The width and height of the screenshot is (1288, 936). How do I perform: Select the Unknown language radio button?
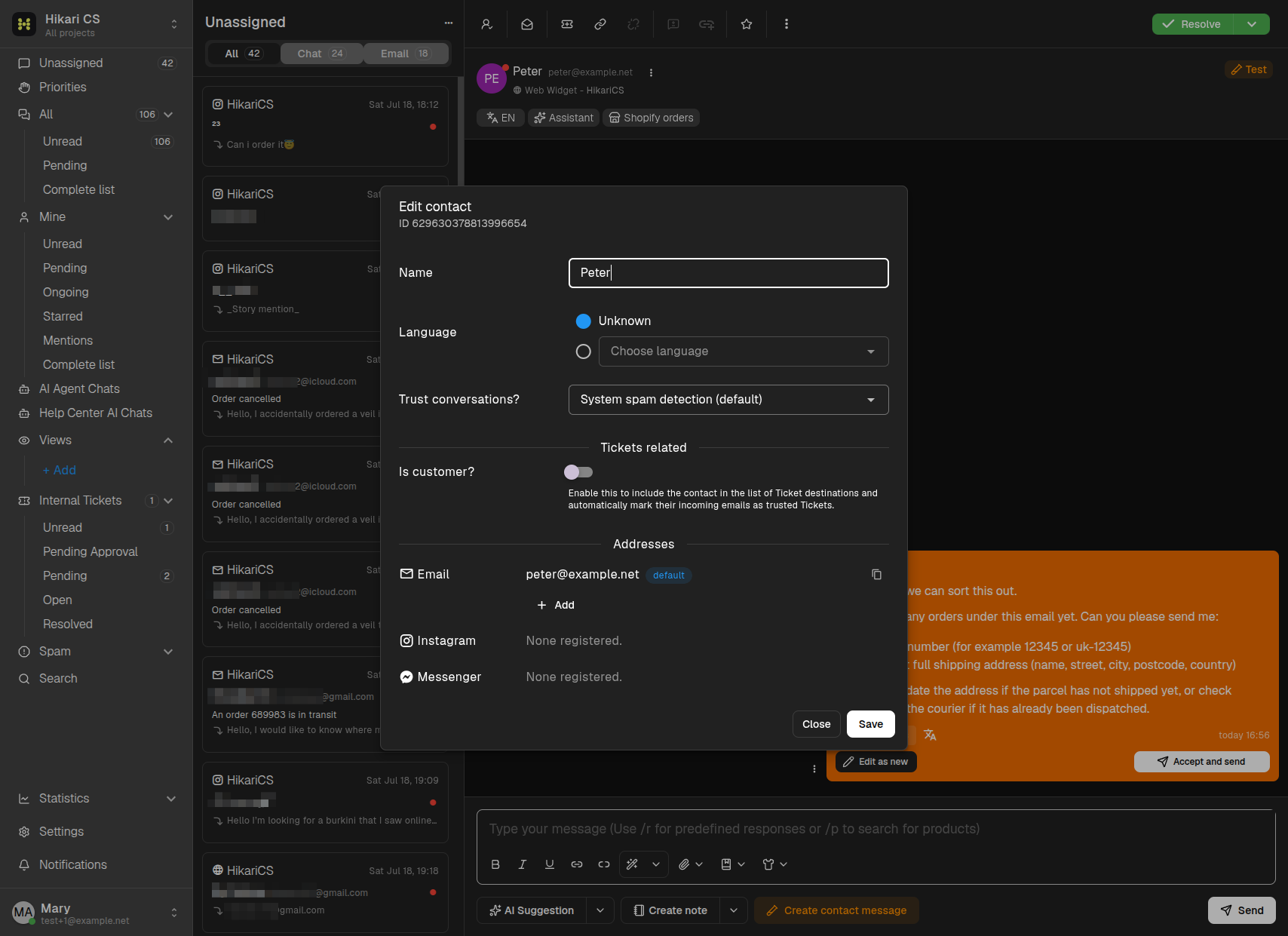583,321
